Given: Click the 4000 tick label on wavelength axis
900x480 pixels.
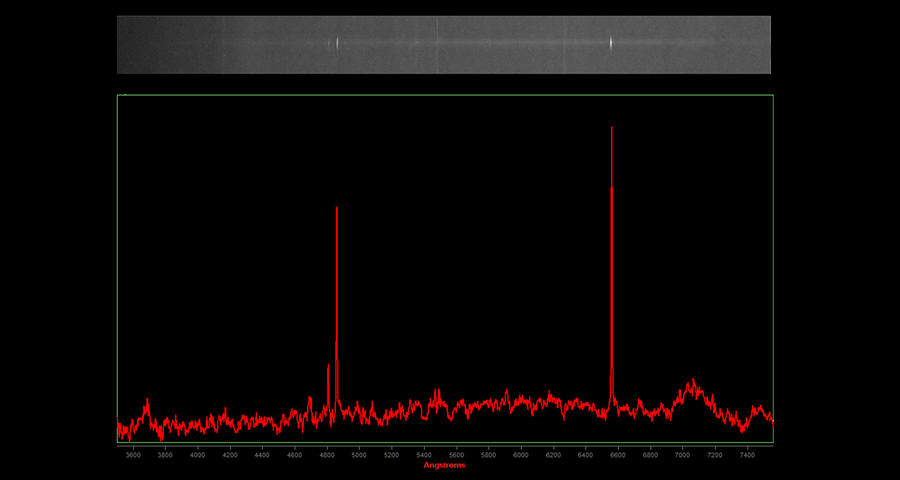Looking at the screenshot, I should tap(198, 454).
